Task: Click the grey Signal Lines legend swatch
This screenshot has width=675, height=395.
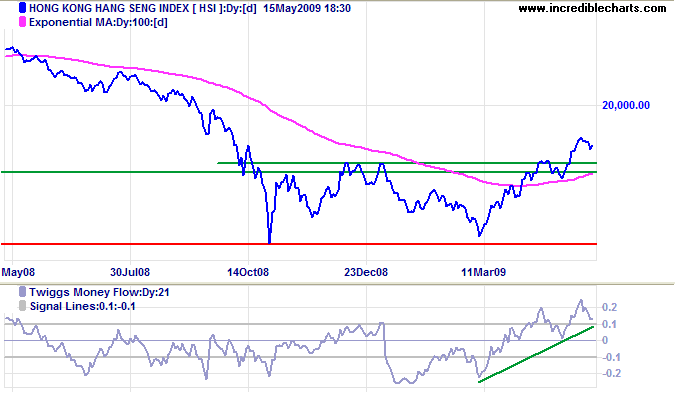Action: coord(22,306)
